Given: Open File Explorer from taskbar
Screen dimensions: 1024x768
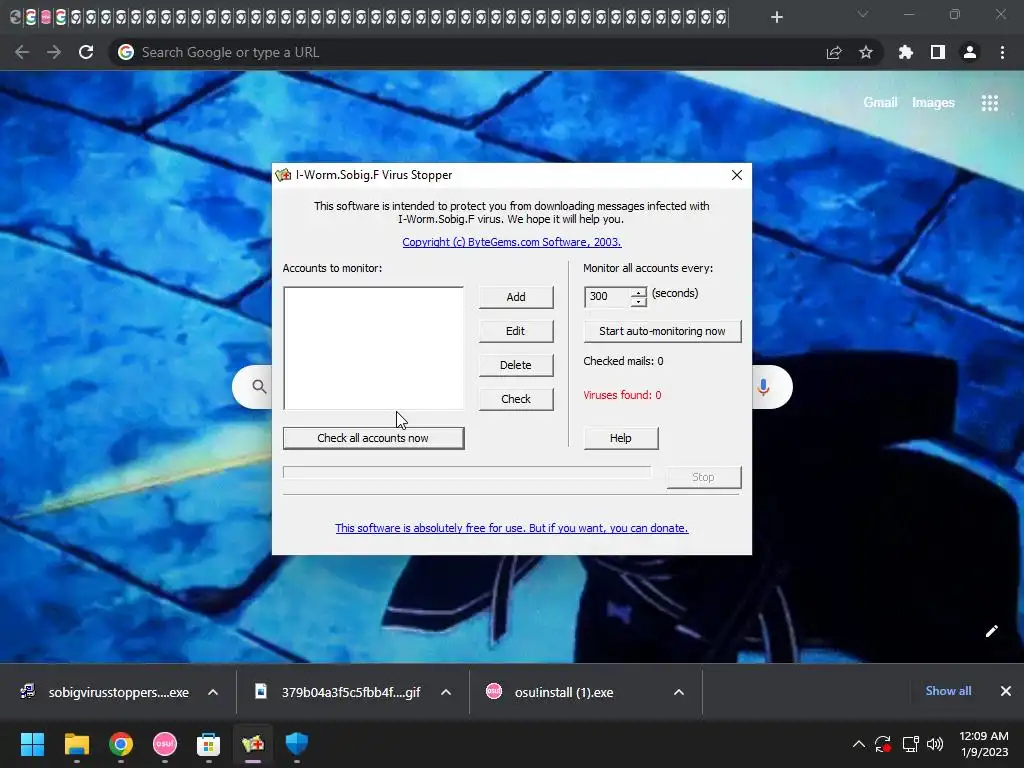Looking at the screenshot, I should (76, 744).
